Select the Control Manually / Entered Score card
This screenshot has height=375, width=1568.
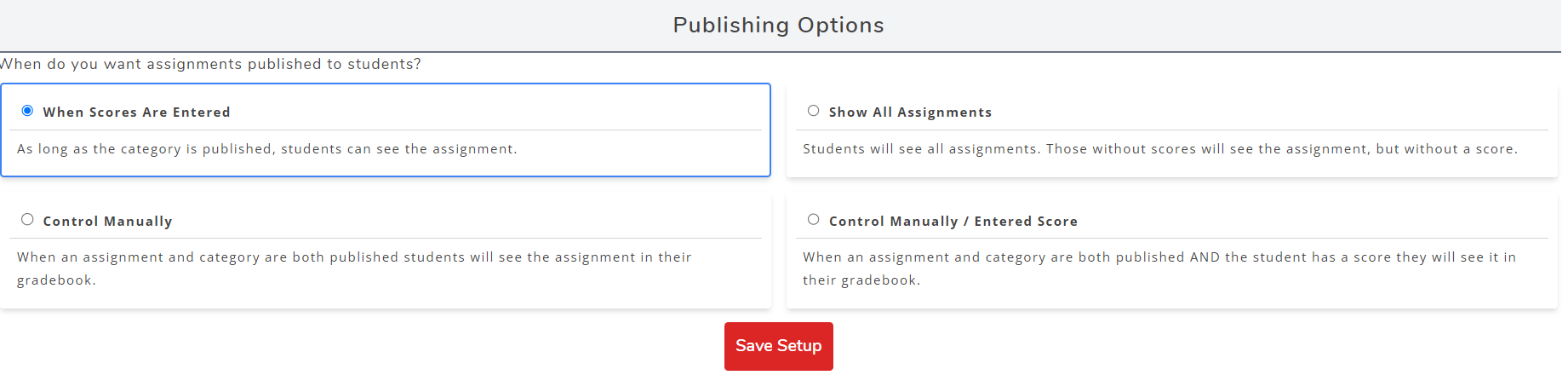point(1172,251)
